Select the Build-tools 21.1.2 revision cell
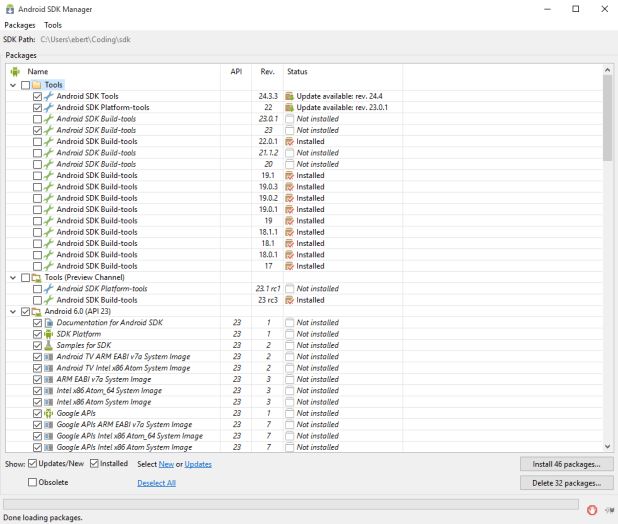618x524 pixels. coord(268,153)
